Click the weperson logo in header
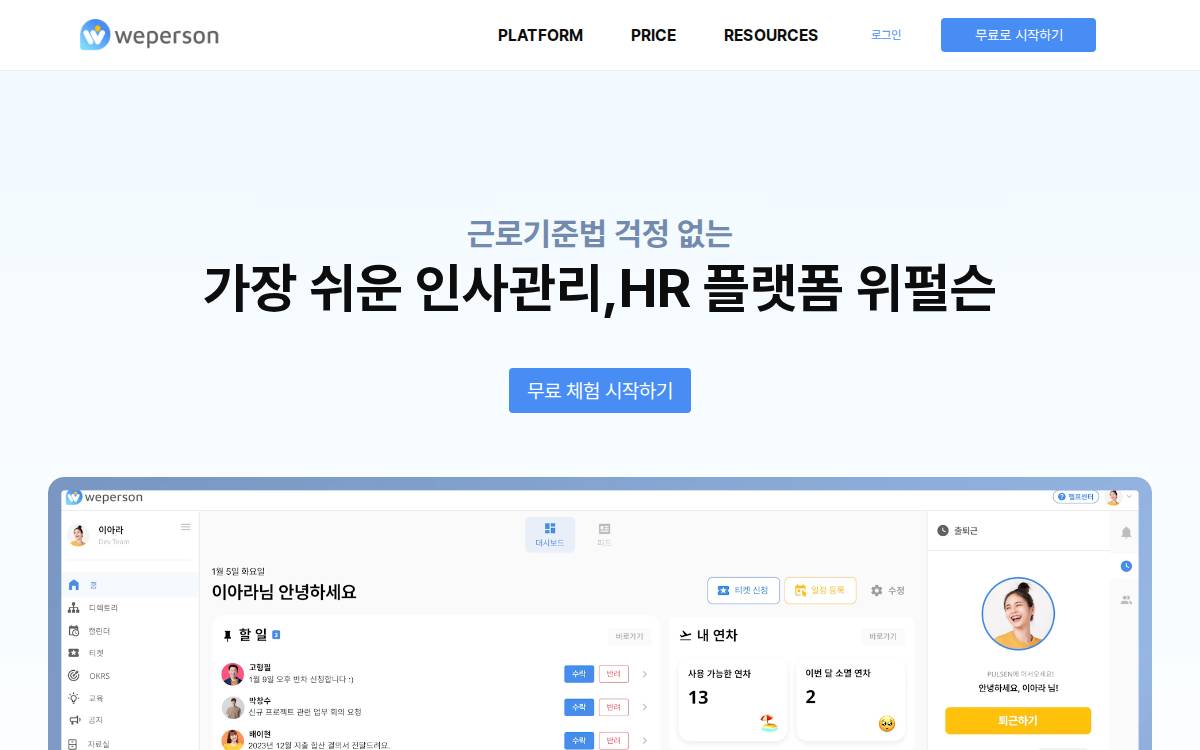 pyautogui.click(x=149, y=35)
